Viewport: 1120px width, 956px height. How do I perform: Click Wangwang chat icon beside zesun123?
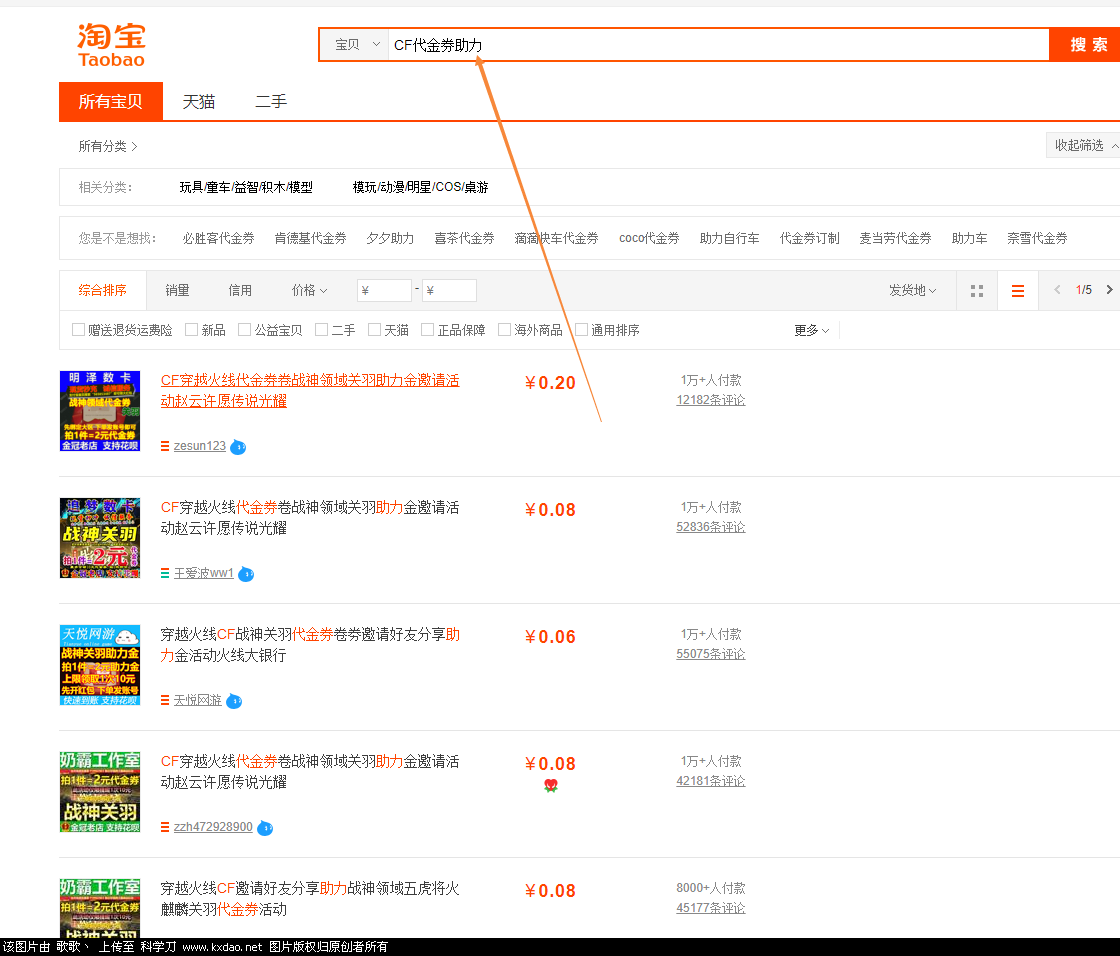point(239,447)
